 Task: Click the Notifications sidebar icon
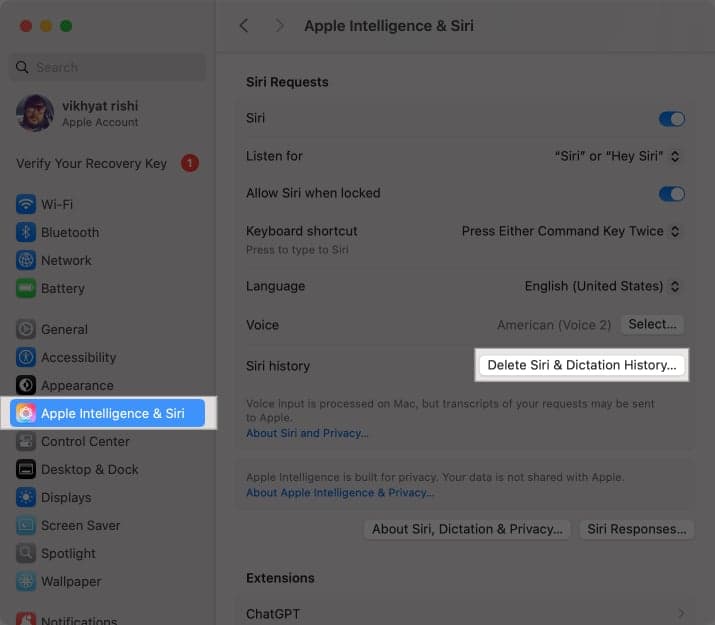pyautogui.click(x=26, y=619)
